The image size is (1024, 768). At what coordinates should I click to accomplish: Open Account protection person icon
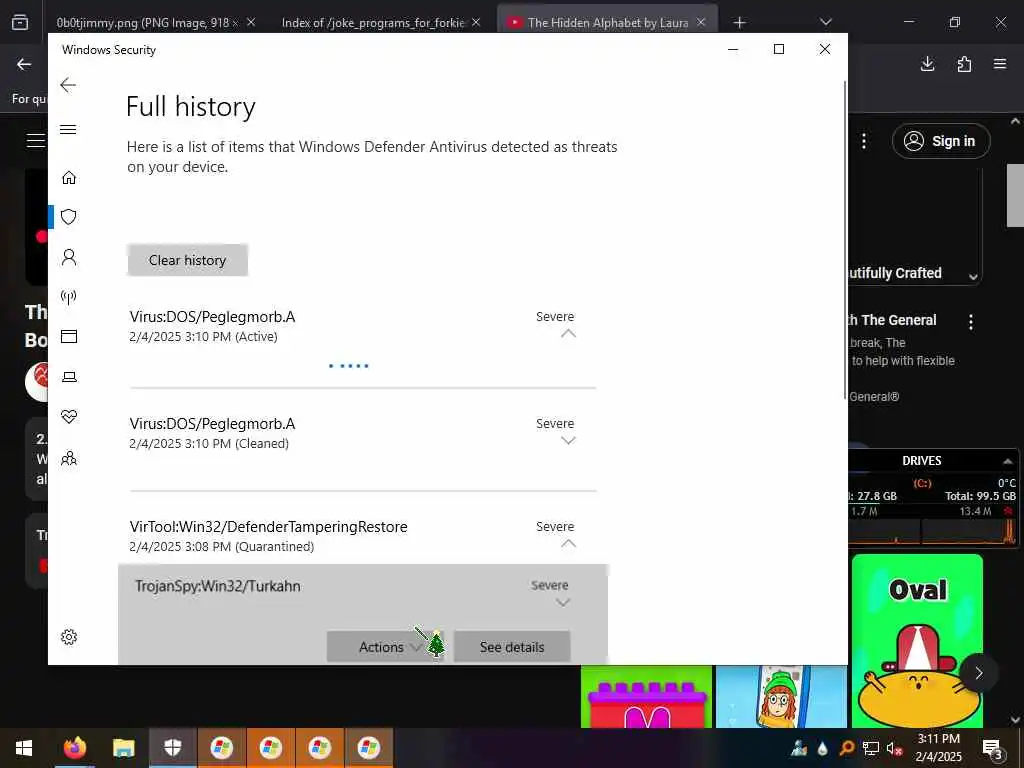pos(69,257)
